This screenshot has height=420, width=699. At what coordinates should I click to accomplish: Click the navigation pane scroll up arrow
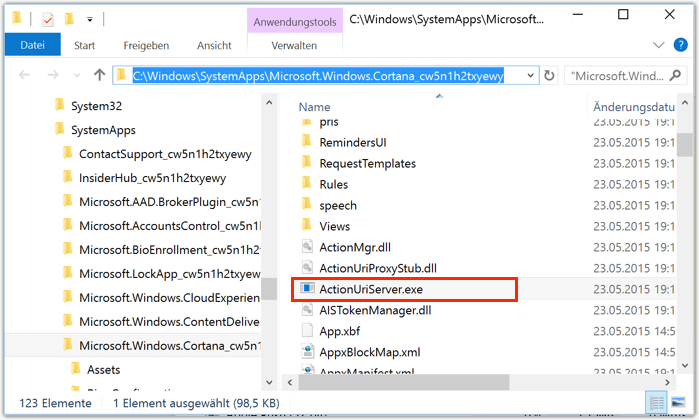pyautogui.click(x=269, y=103)
